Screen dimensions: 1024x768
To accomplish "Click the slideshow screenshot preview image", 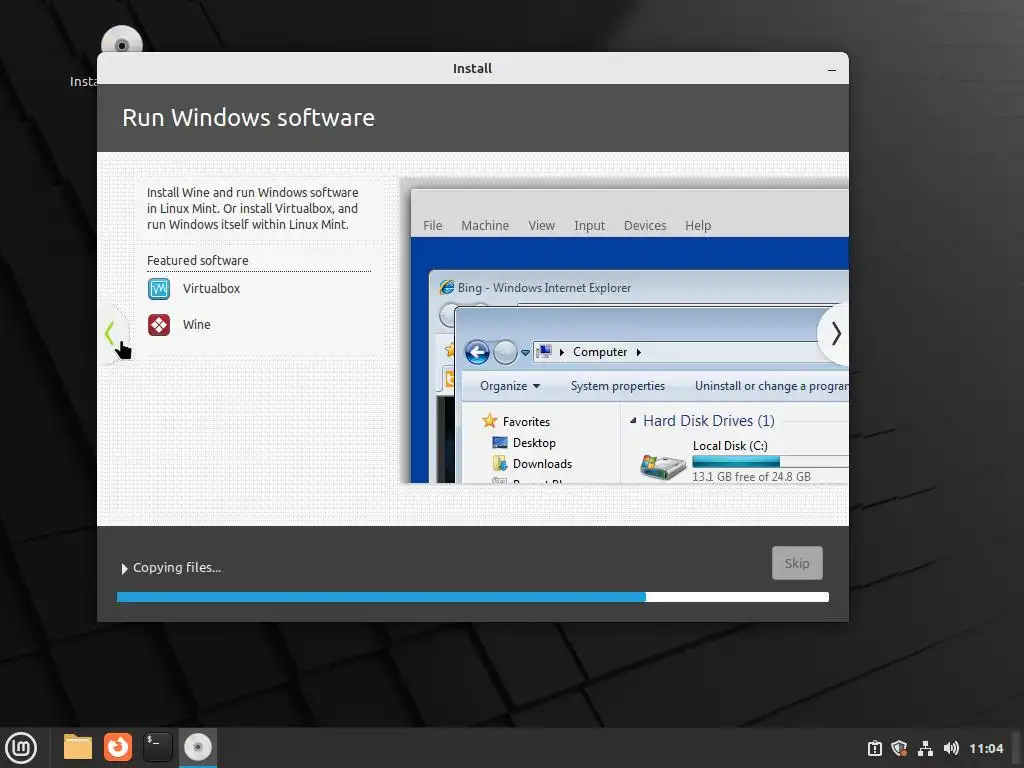I will pos(624,330).
